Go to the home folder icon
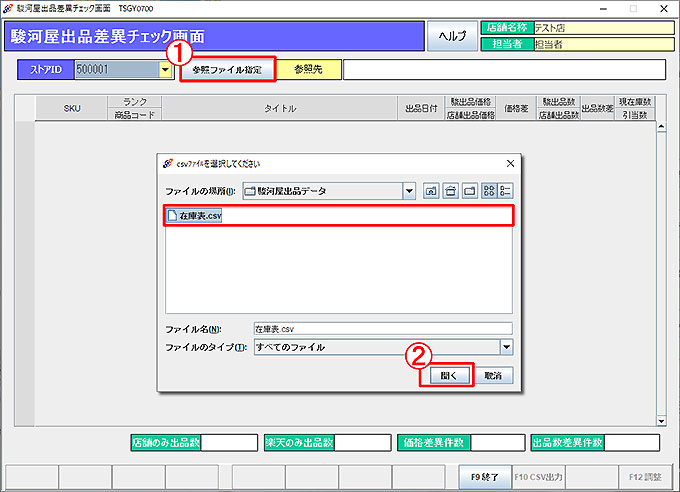The width and height of the screenshot is (680, 492). tap(450, 191)
